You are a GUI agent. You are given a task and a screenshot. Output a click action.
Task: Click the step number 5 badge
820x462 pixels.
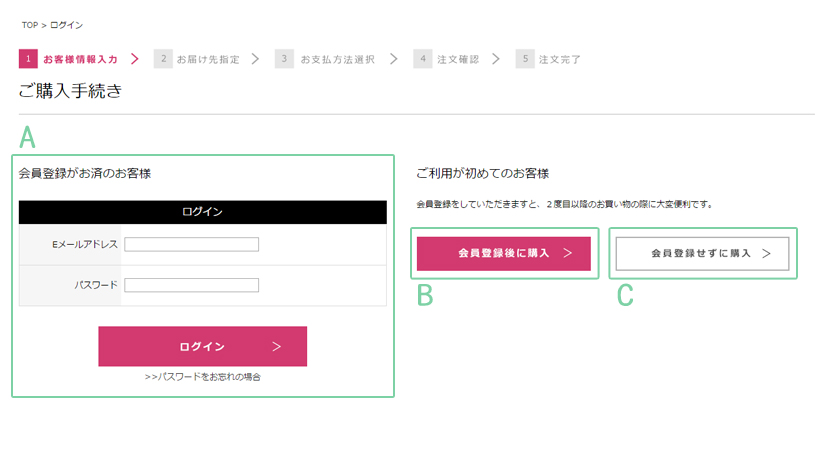tap(525, 59)
